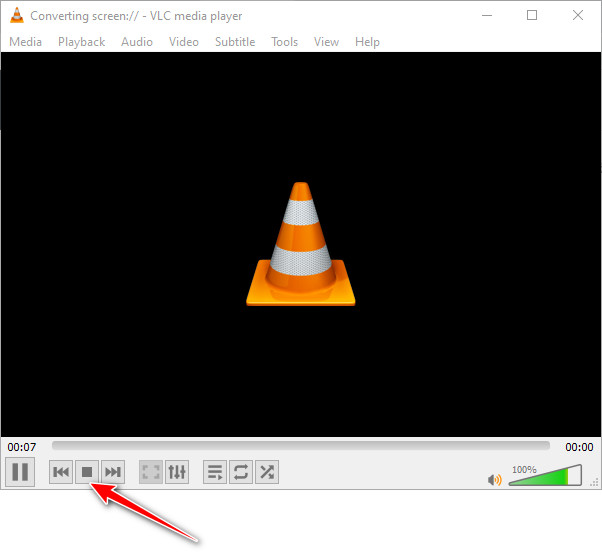The image size is (602, 553).
Task: Show extended settings equalizer icon
Action: 177,472
